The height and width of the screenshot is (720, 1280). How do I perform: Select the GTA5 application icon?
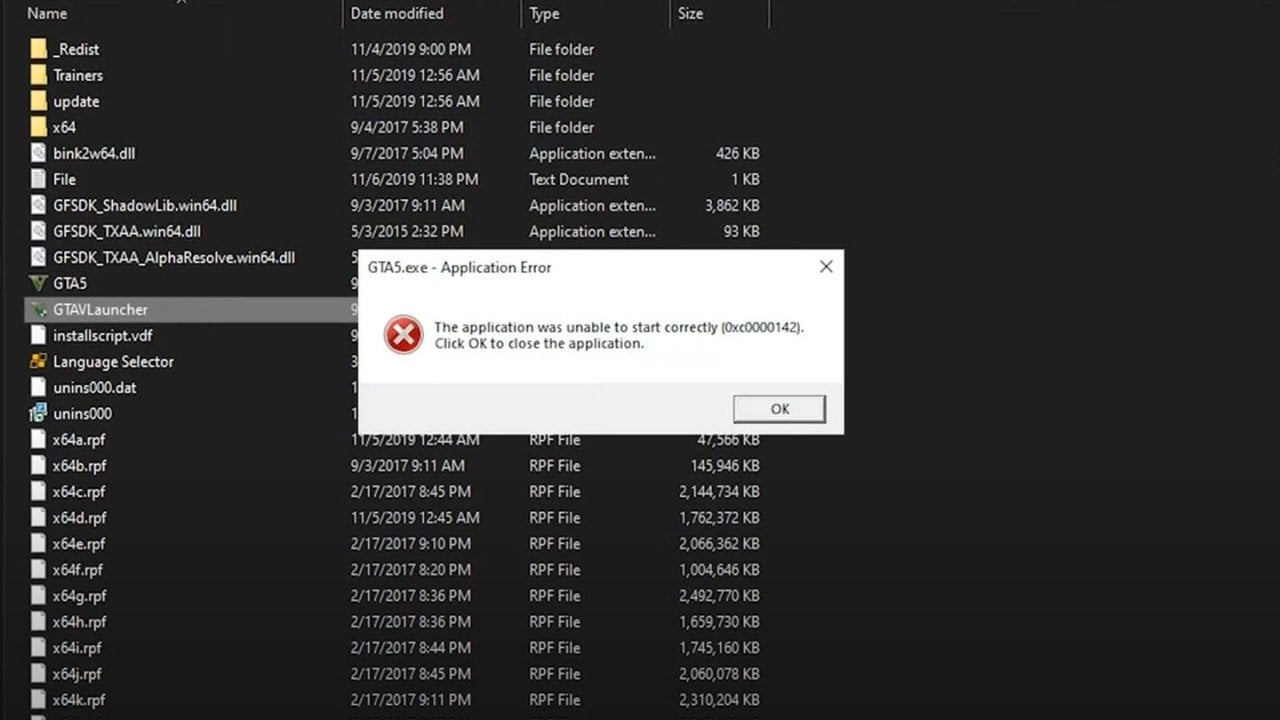(x=39, y=284)
